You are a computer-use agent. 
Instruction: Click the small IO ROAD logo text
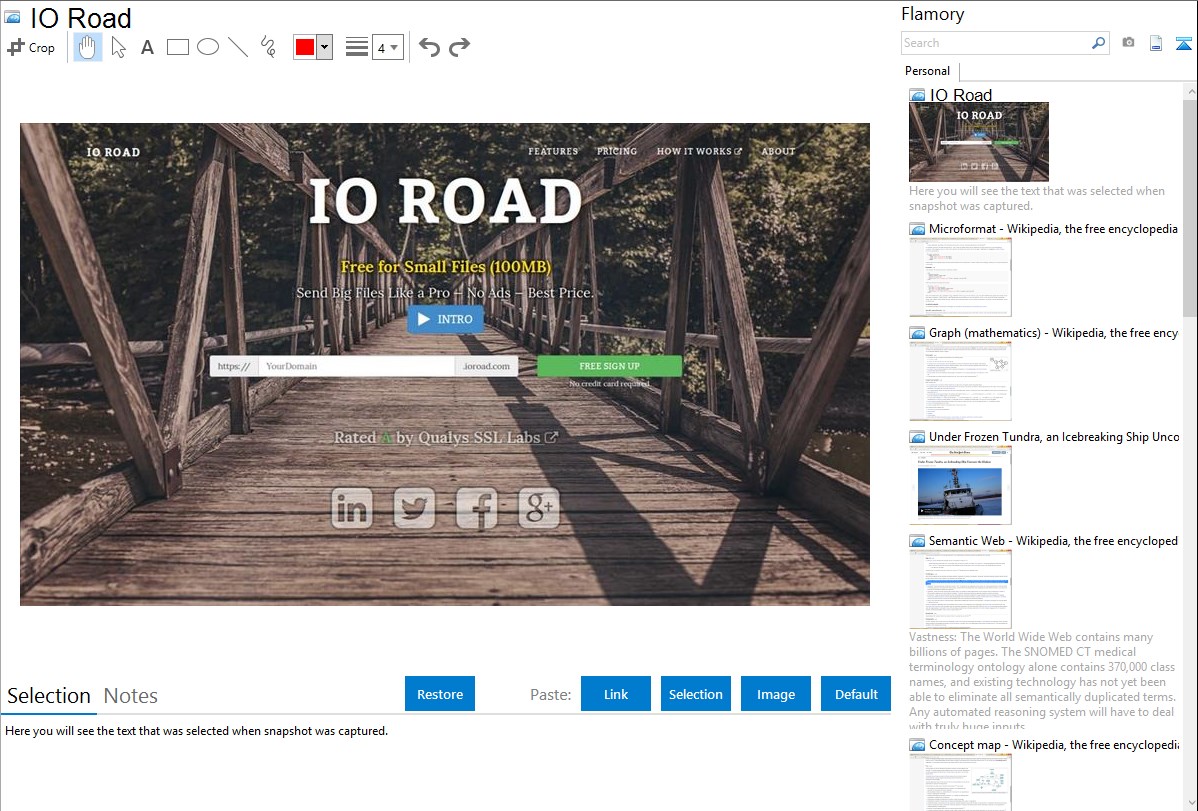pos(113,152)
